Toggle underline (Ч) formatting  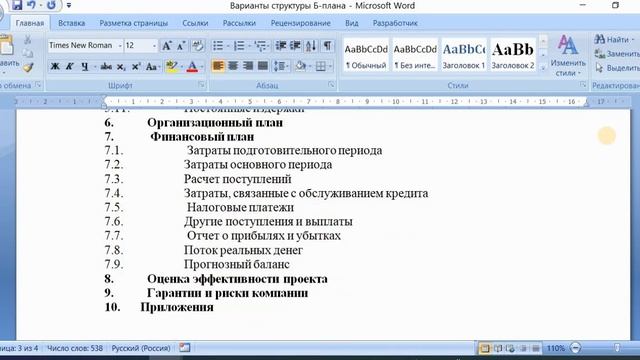tap(84, 66)
